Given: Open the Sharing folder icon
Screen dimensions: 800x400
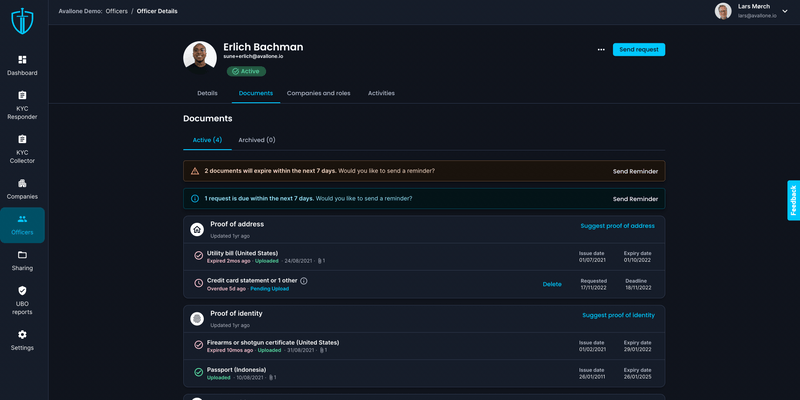Looking at the screenshot, I should point(22,255).
